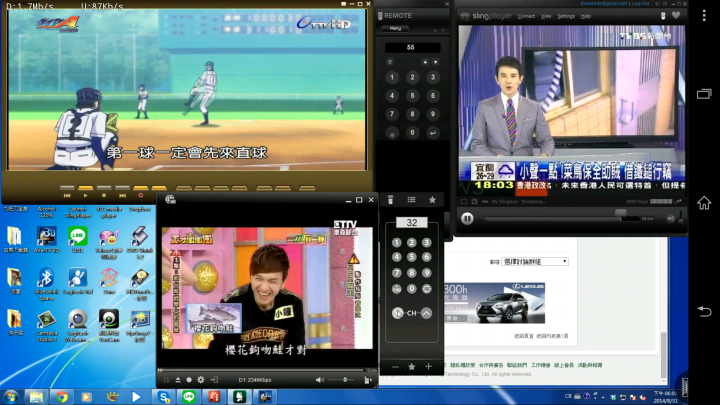Open the SlingPlayer Settings menu
Image resolution: width=720 pixels, height=405 pixels.
pos(566,16)
